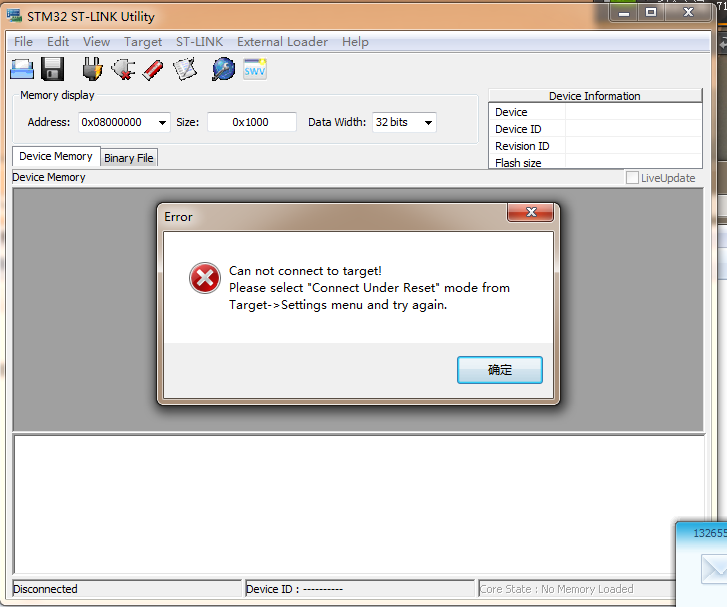Open the View menu
This screenshot has height=607, width=727.
pyautogui.click(x=96, y=42)
